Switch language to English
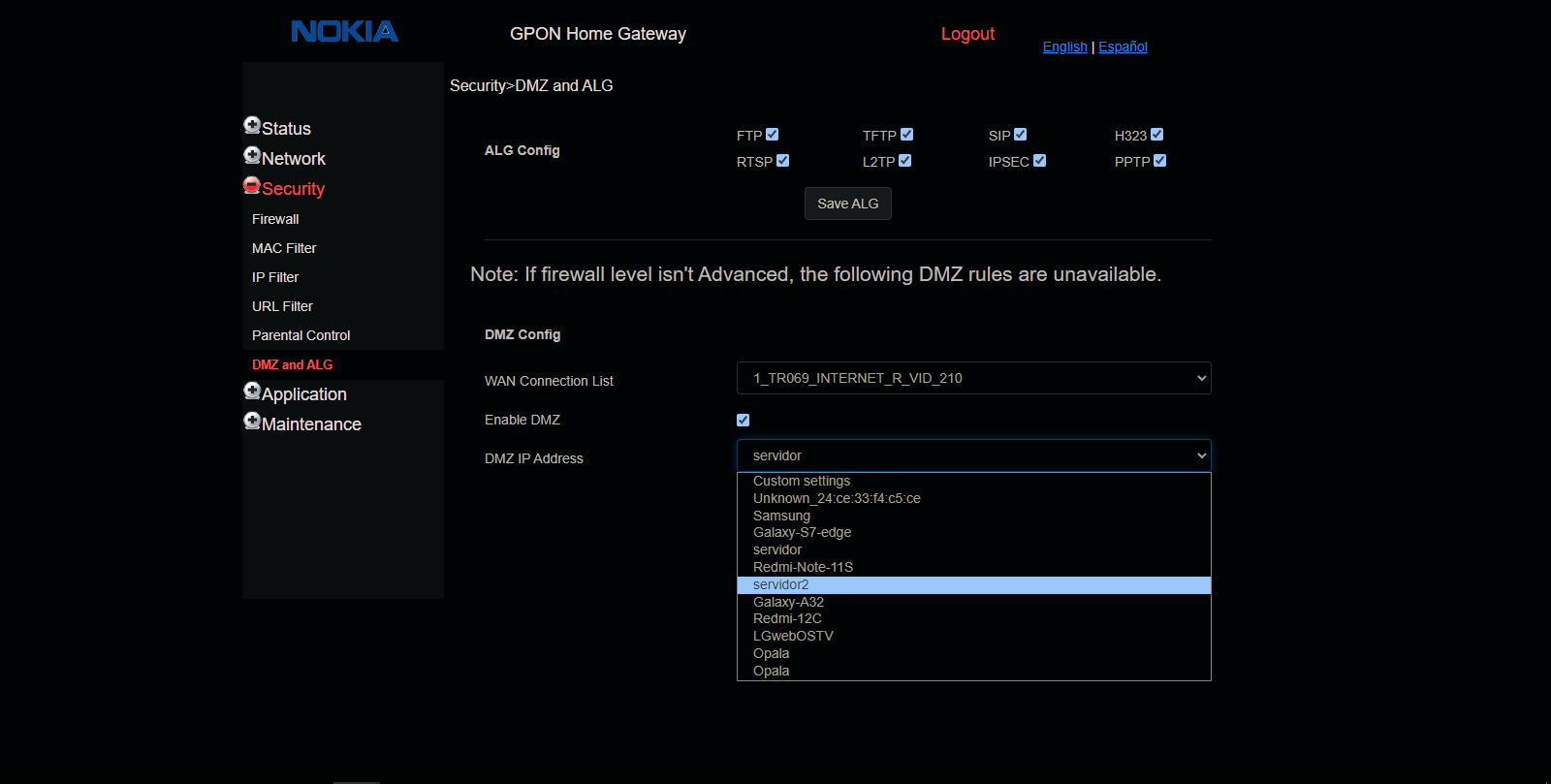This screenshot has width=1551, height=784. pyautogui.click(x=1064, y=47)
